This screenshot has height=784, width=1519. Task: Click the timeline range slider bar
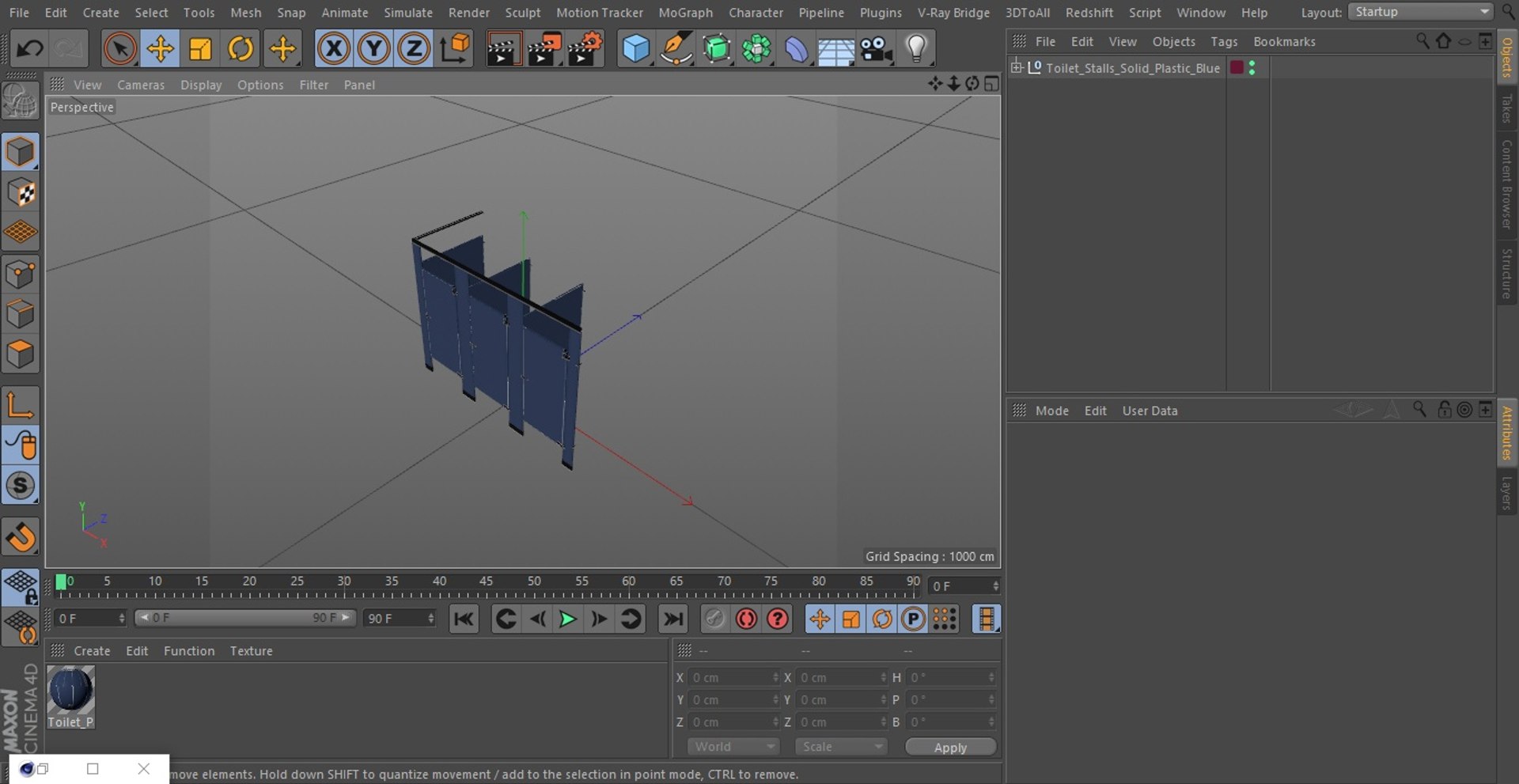point(245,618)
